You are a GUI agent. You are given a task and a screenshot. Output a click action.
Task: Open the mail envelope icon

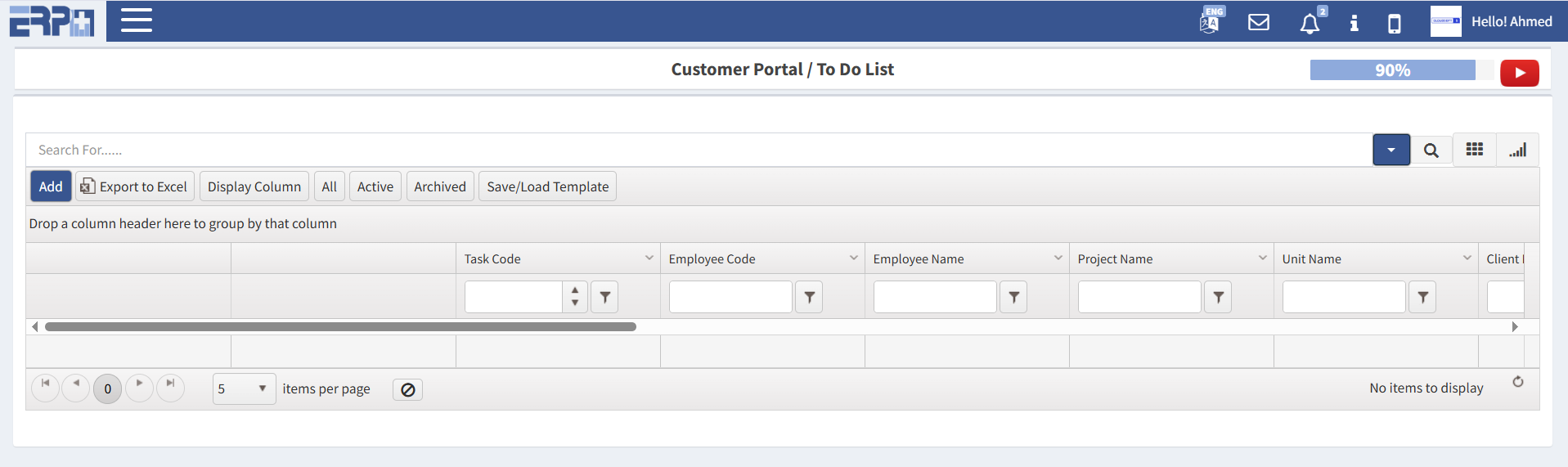click(1258, 22)
